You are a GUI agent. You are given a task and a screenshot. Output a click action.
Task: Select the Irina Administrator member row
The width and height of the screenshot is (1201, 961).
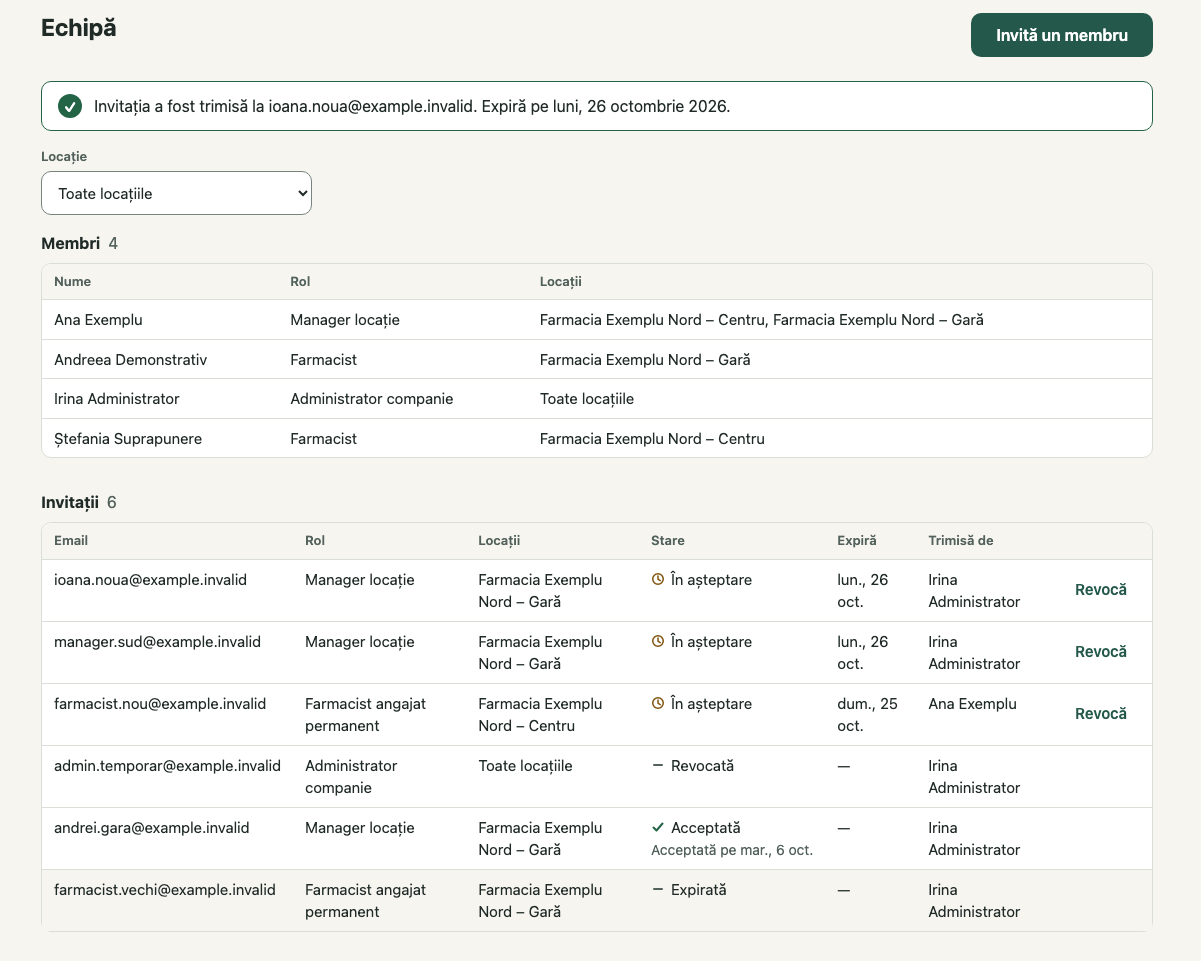[x=597, y=399]
